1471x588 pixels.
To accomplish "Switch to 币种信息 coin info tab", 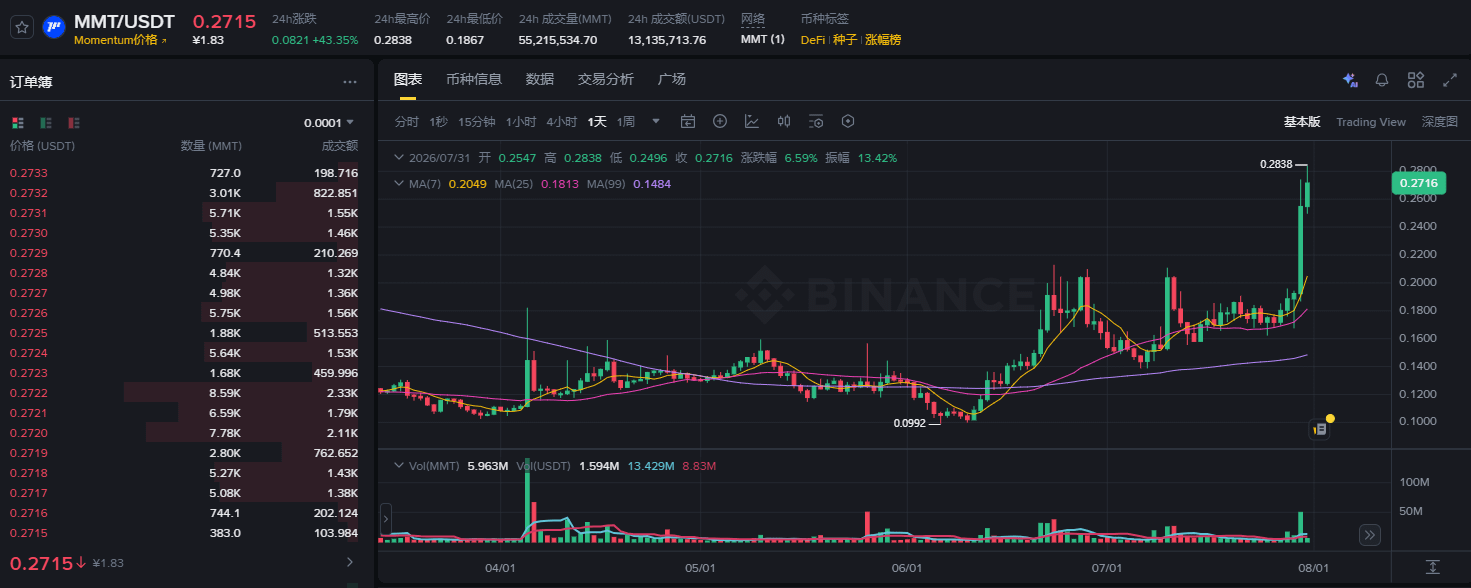I will point(474,79).
